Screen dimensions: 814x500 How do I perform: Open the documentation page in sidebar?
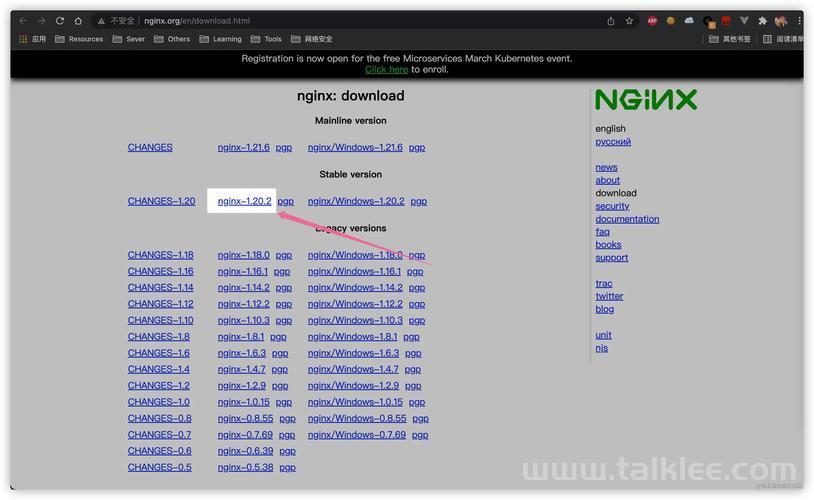coord(627,219)
